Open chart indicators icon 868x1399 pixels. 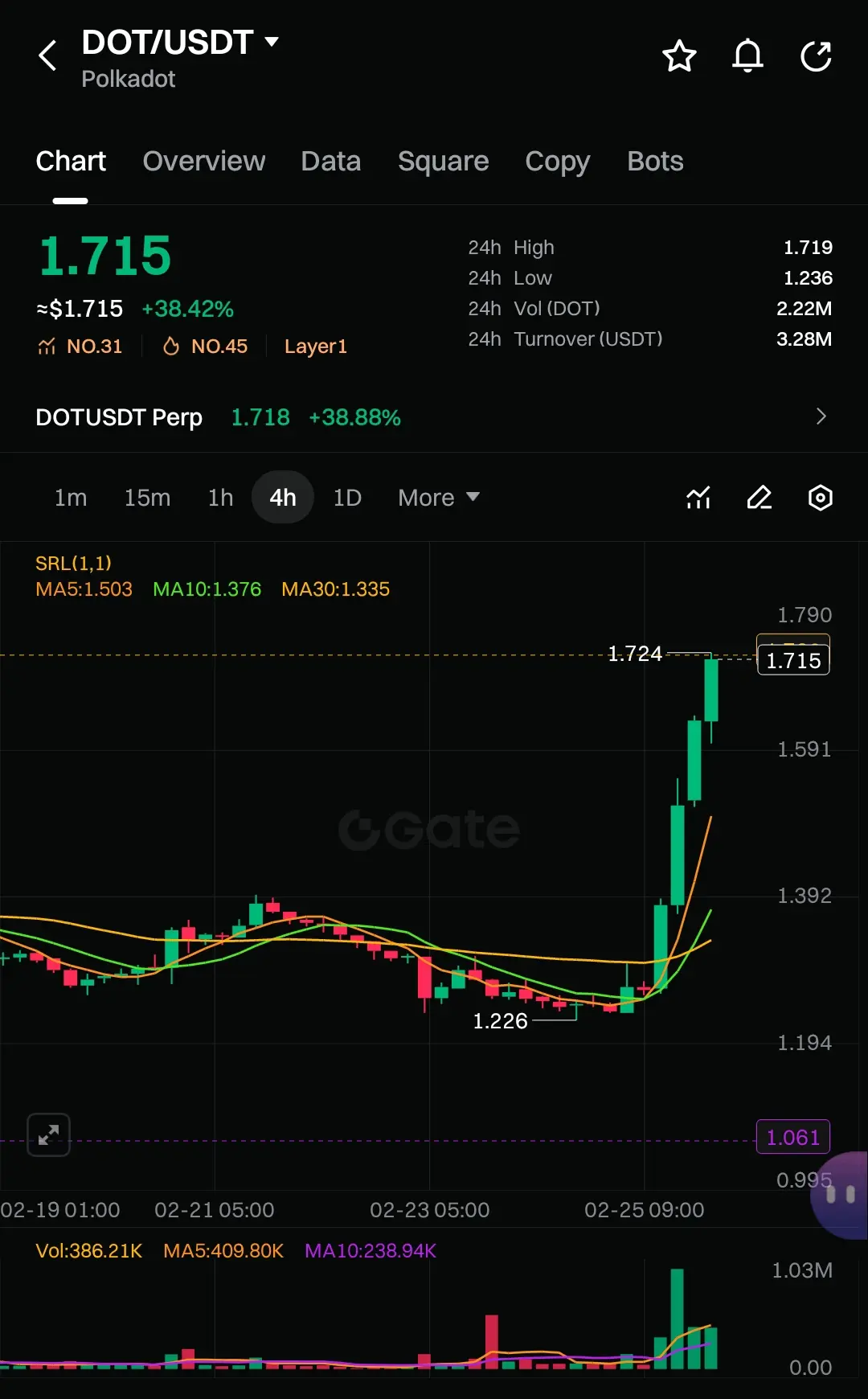point(698,498)
